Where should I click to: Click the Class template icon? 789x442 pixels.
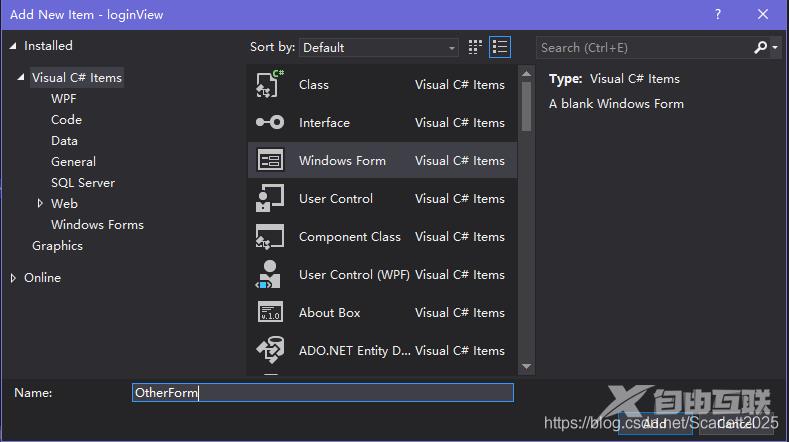[270, 85]
